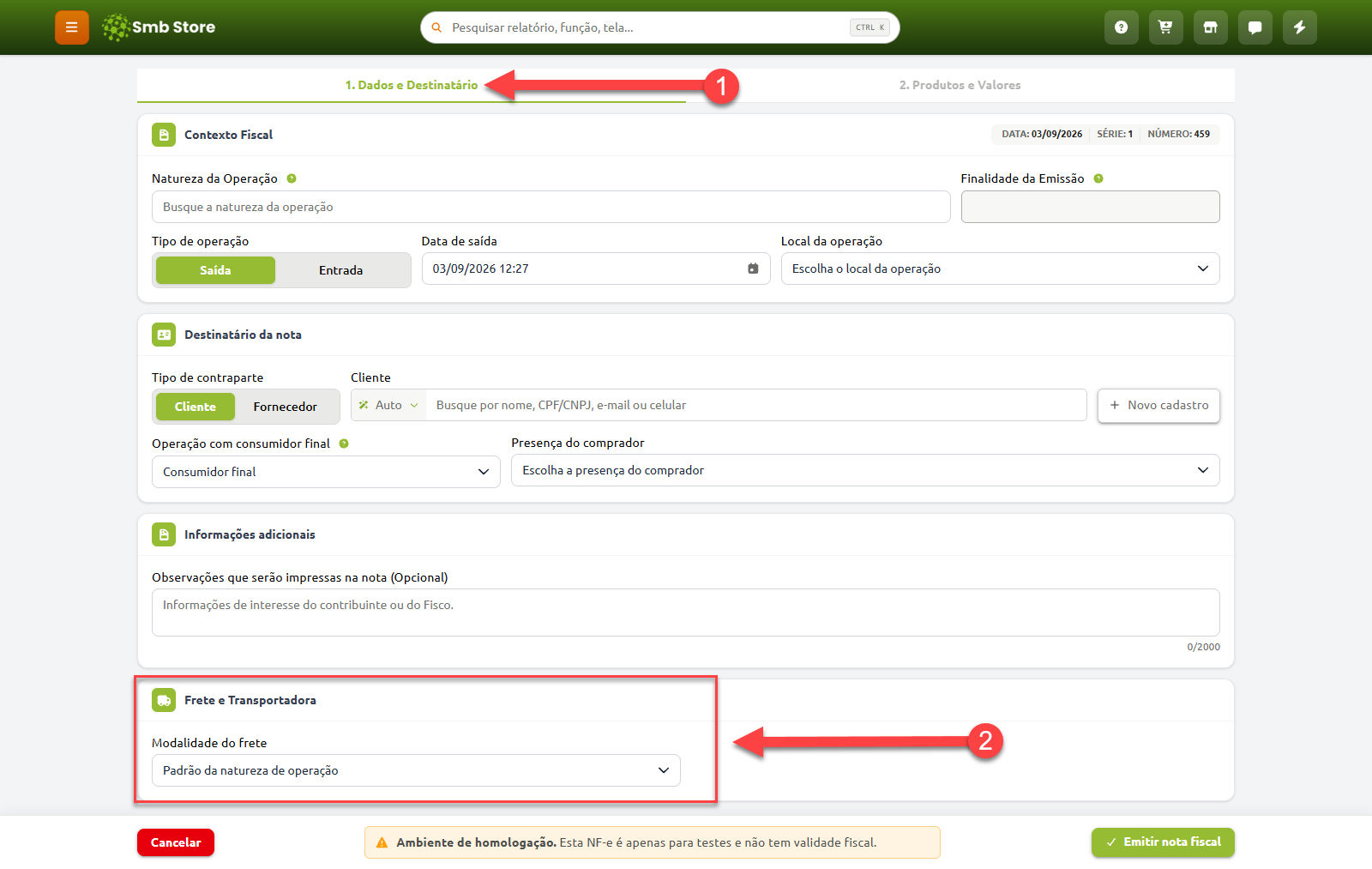This screenshot has height=869, width=1372.
Task: Open the shopping cart icon
Action: [1166, 27]
